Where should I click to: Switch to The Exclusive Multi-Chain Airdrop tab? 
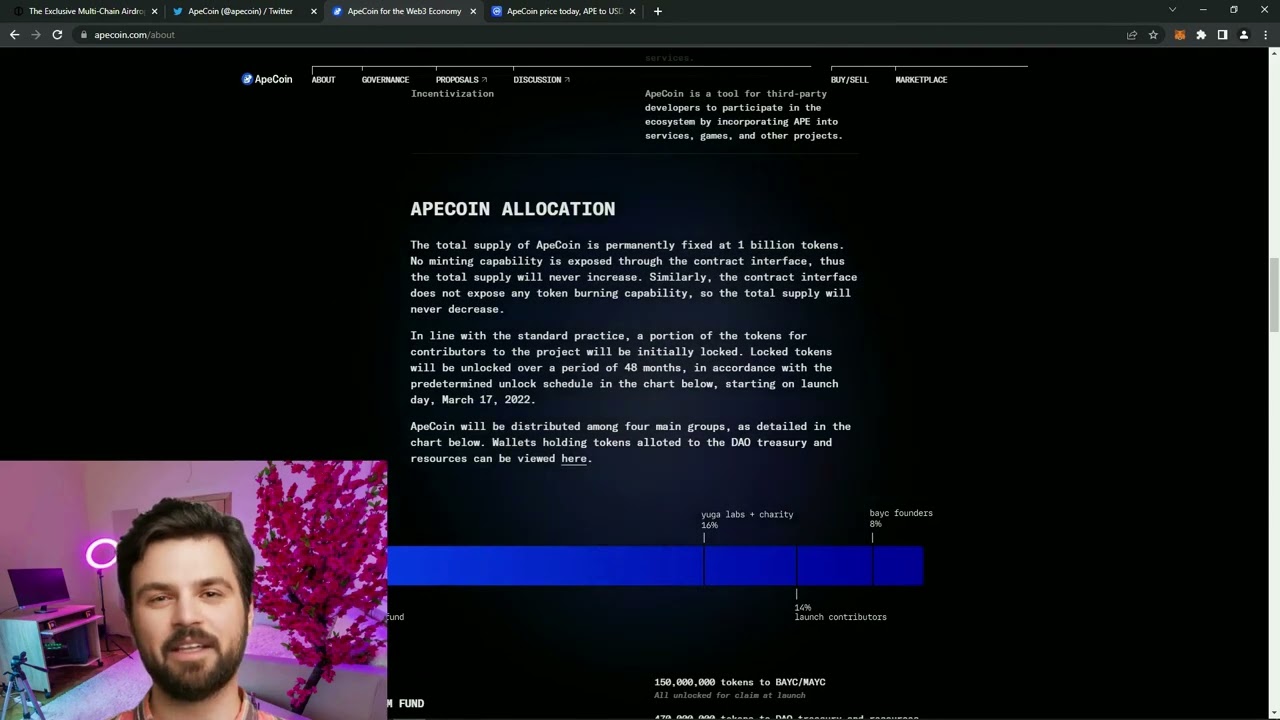82,11
